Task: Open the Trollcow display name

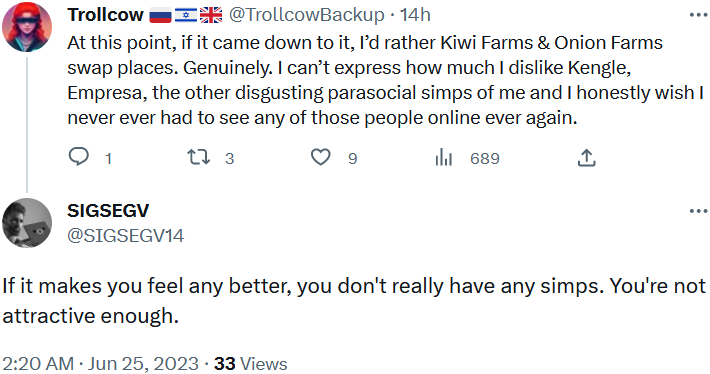Action: 105,15
